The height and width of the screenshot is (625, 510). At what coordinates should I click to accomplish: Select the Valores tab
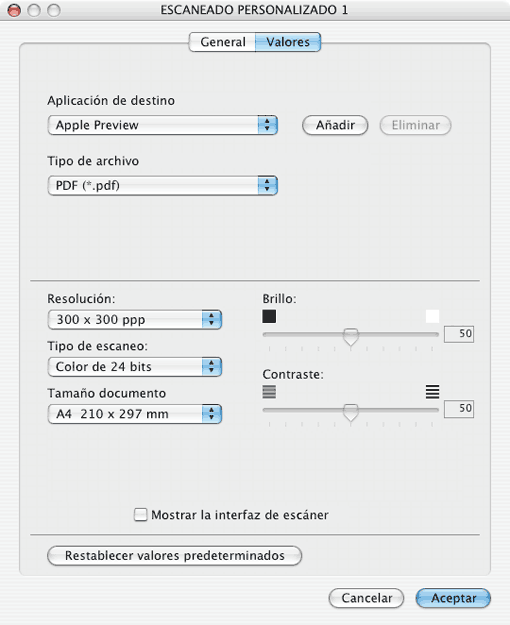288,42
